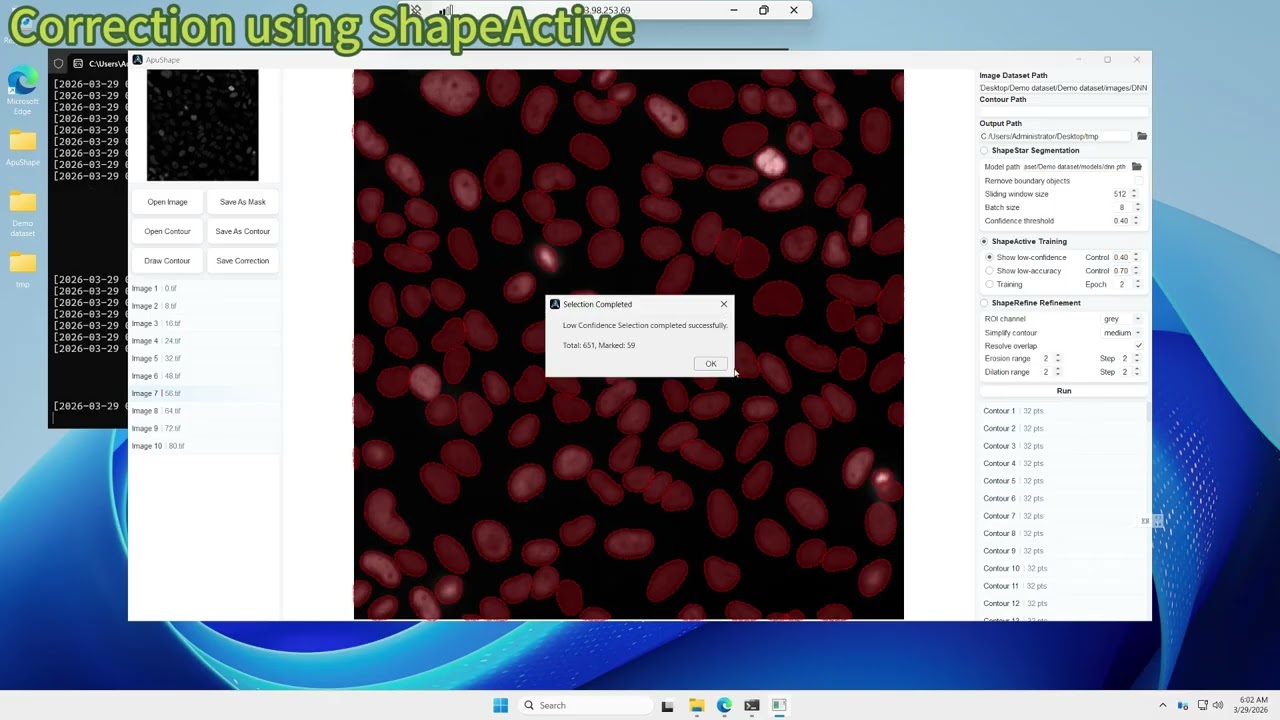
Task: Select Show low-confidence option
Action: 990,258
